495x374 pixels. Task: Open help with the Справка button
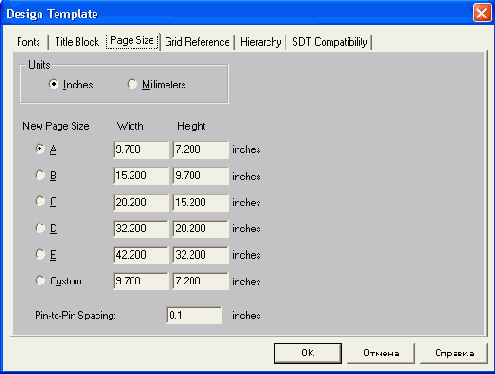click(454, 353)
